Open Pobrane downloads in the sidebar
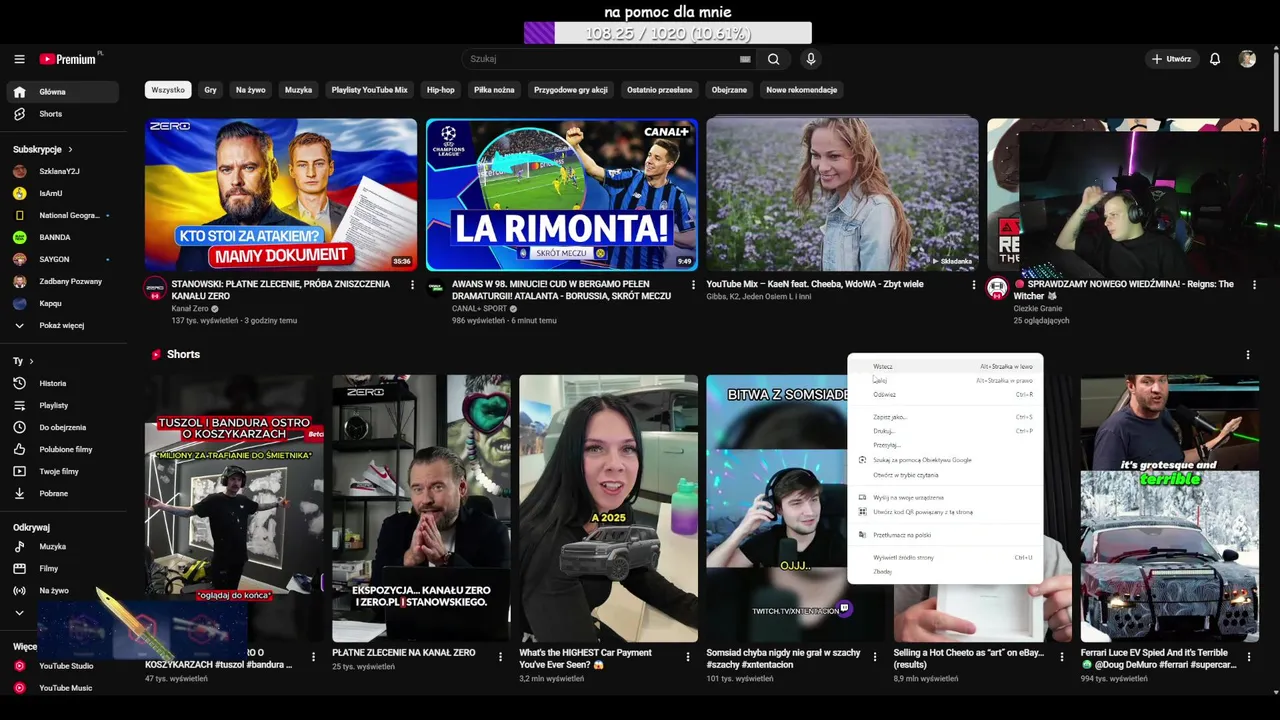This screenshot has height=720, width=1280. (62, 493)
